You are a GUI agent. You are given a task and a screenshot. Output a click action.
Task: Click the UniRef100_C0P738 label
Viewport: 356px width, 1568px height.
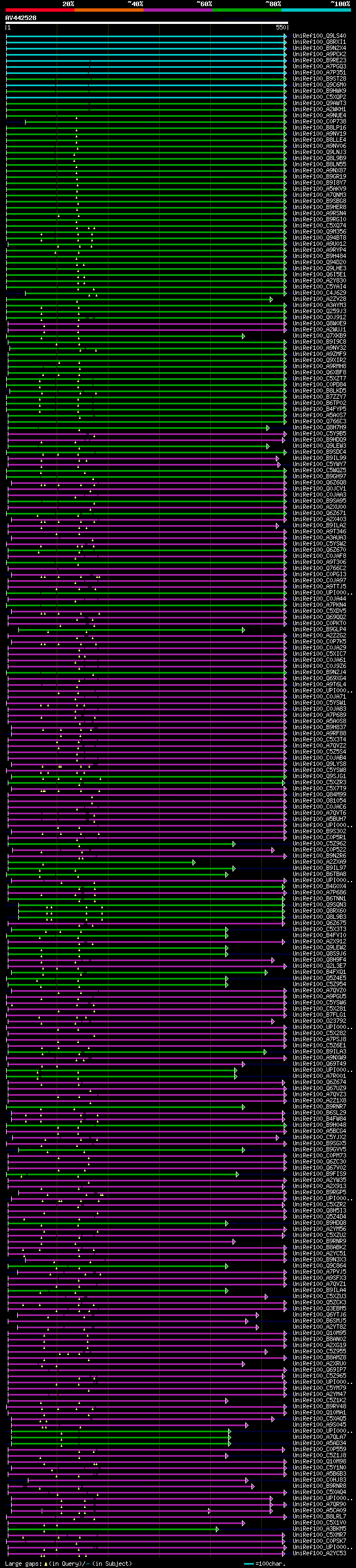click(x=319, y=122)
